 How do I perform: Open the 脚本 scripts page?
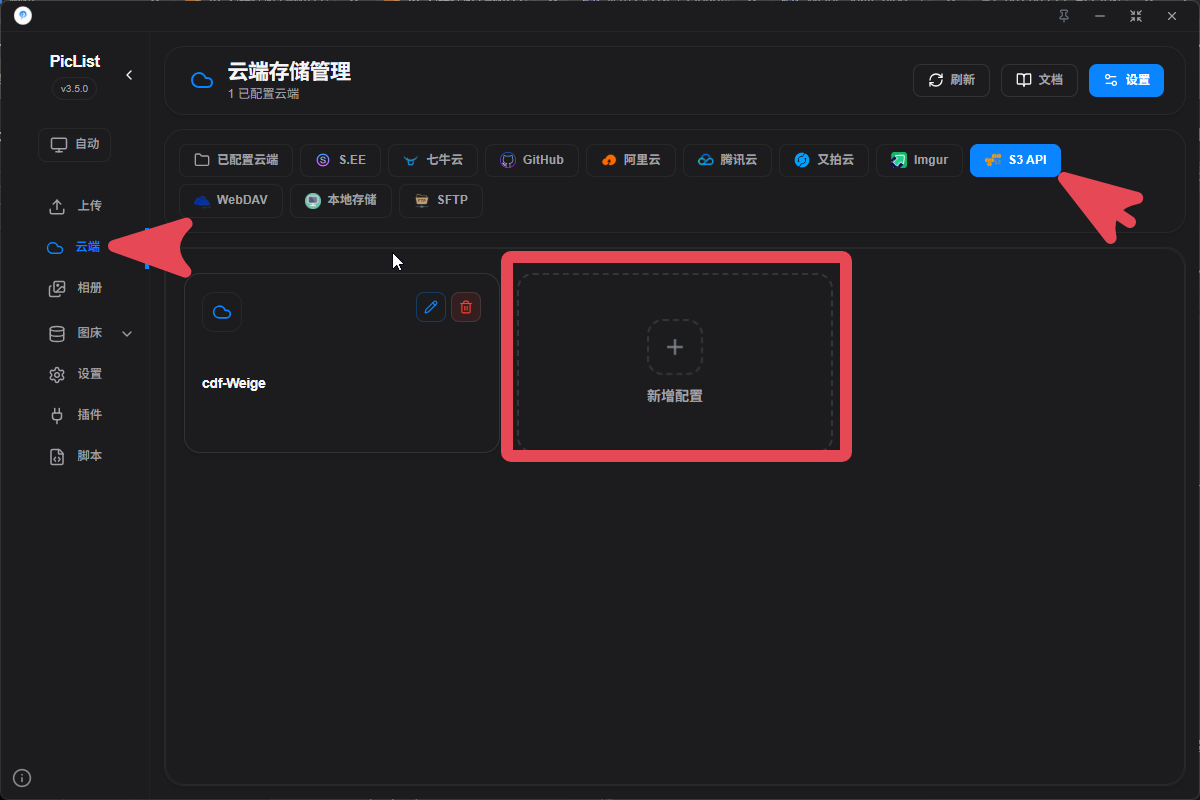click(x=75, y=456)
